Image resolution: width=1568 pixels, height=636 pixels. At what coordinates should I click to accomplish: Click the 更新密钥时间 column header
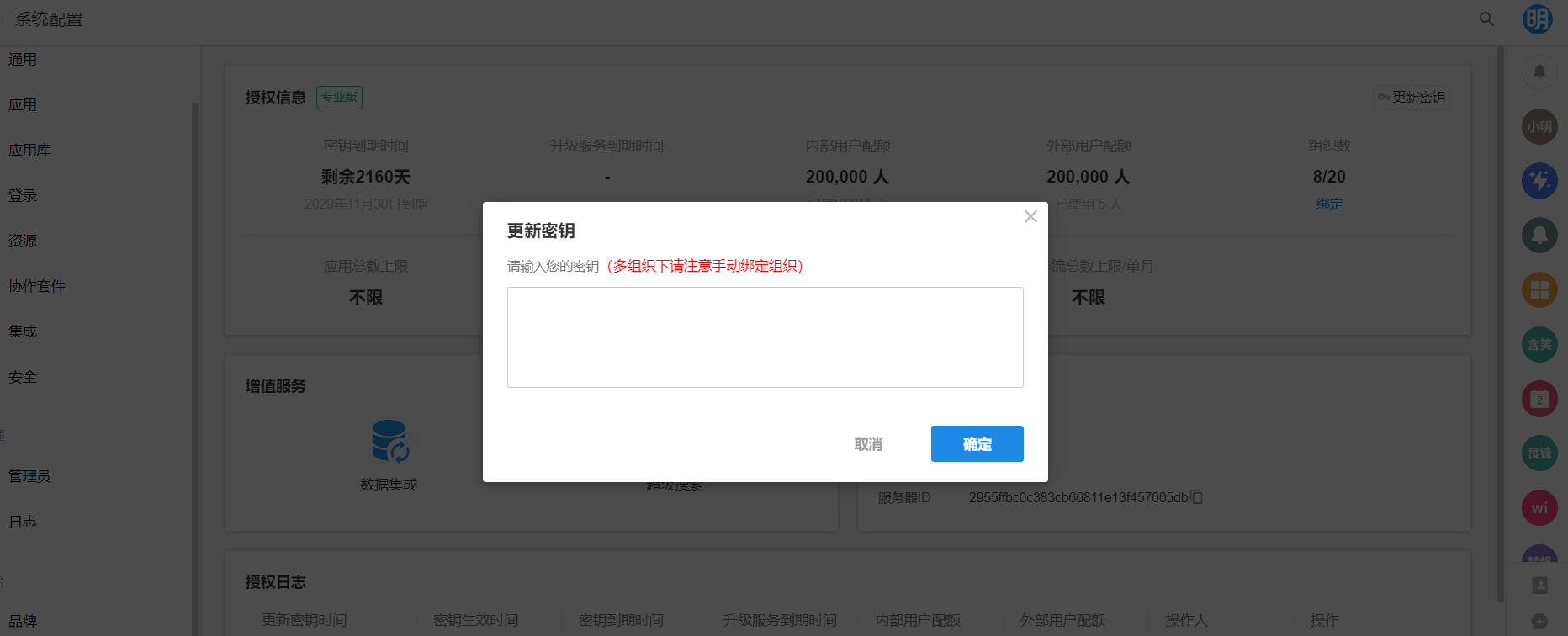coord(305,620)
